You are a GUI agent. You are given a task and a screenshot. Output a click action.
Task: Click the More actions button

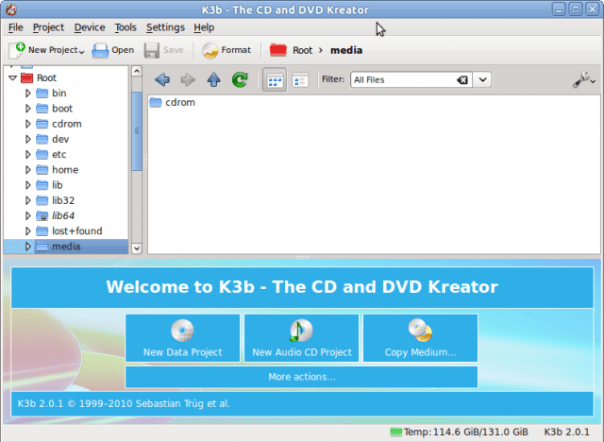coord(302,377)
